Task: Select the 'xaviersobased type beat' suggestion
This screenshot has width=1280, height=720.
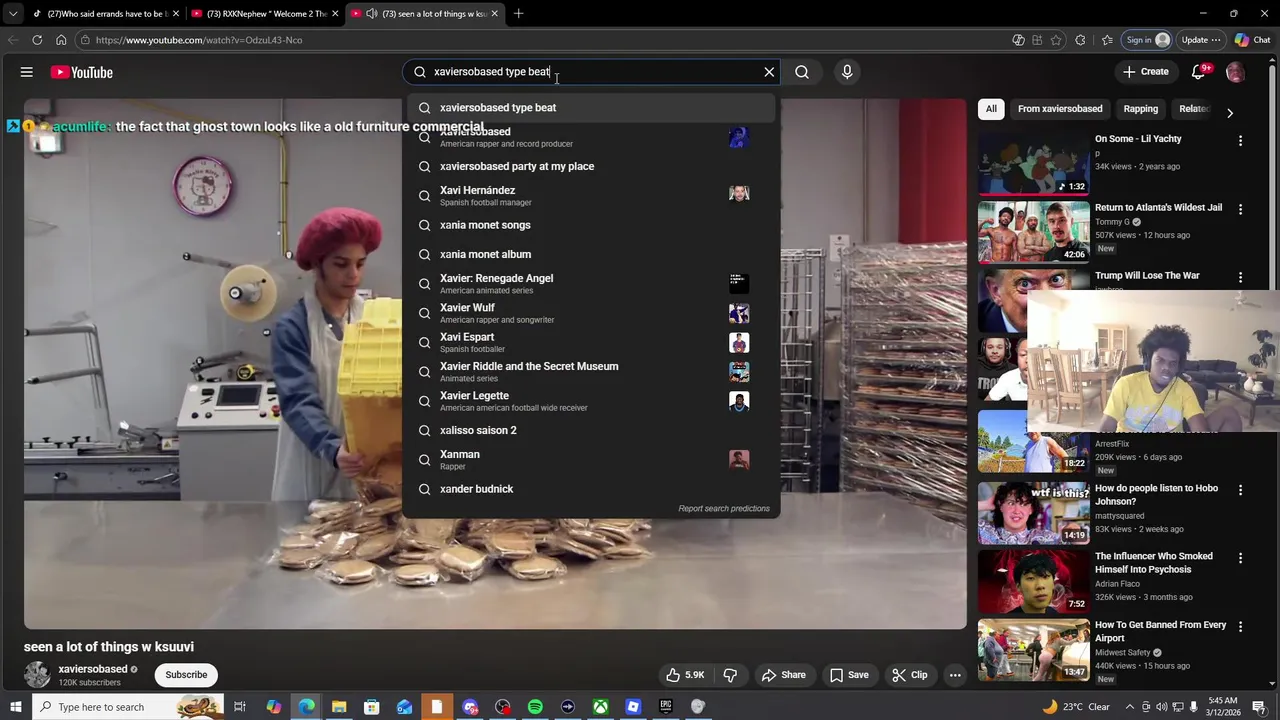Action: pos(591,108)
